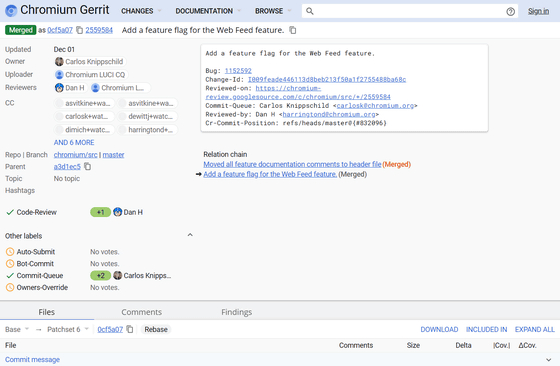Switch to the Findings tab
This screenshot has height=366, width=560.
(236, 312)
